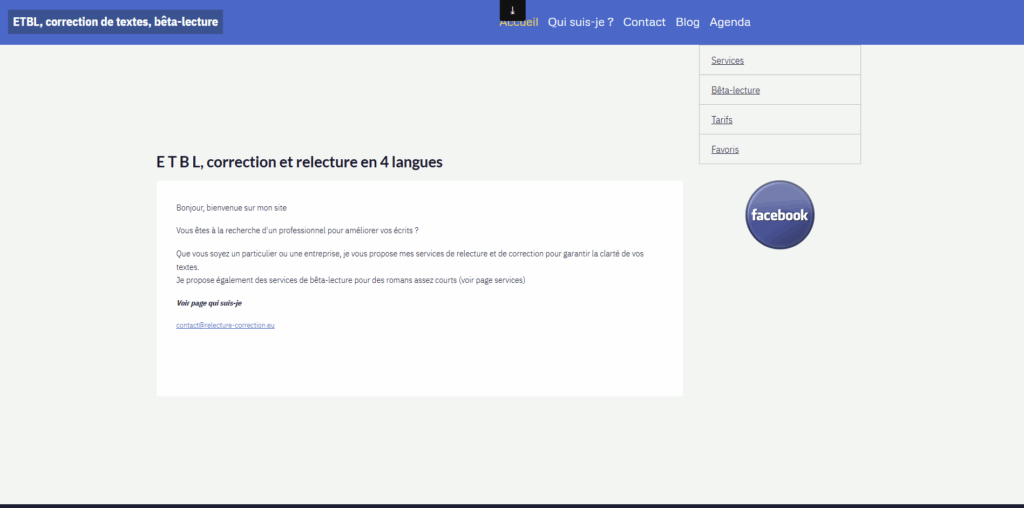Image resolution: width=1024 pixels, height=508 pixels.
Task: Click the ETBL site title in the header
Action: click(x=115, y=22)
